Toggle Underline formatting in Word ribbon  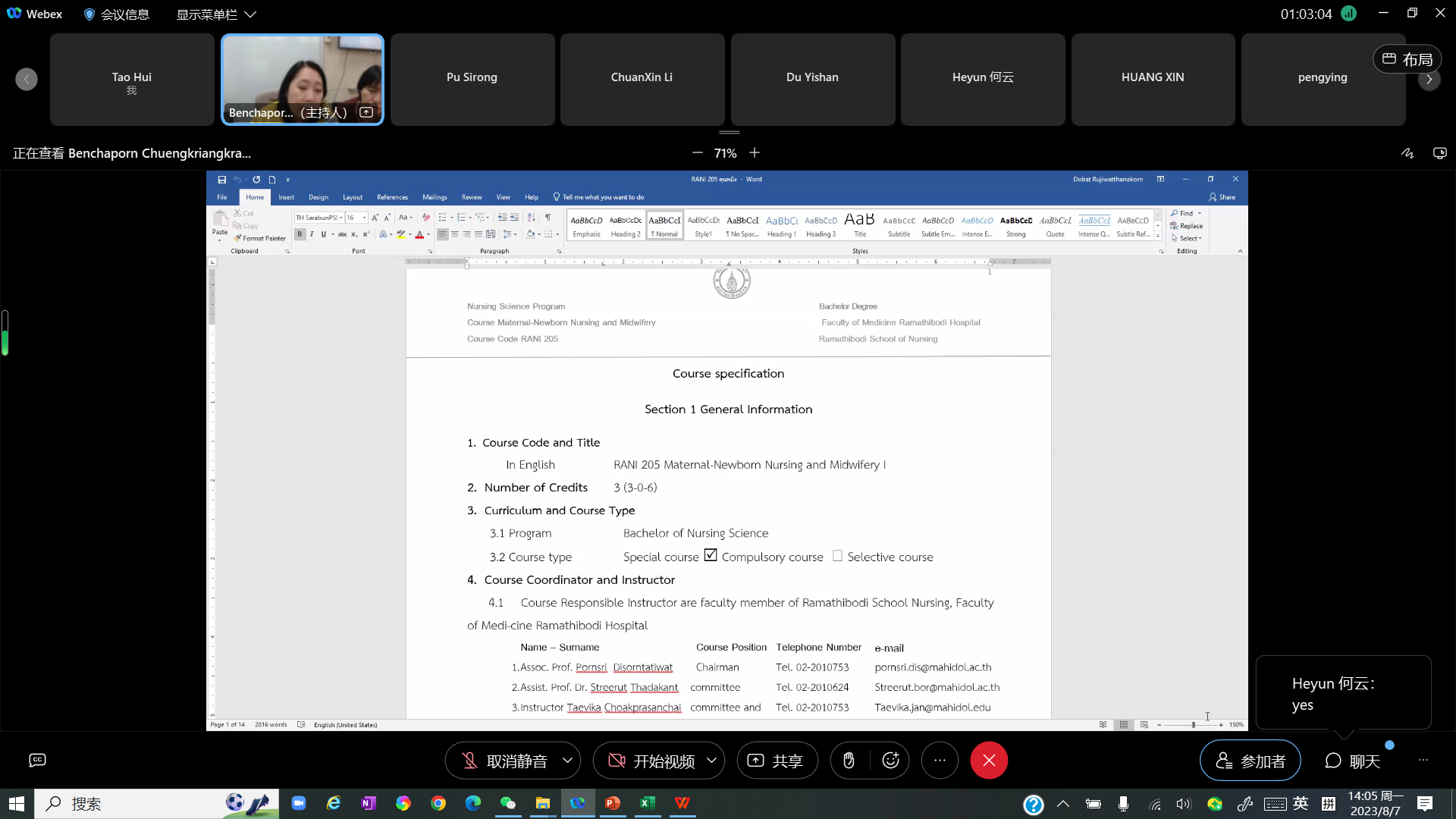point(323,234)
